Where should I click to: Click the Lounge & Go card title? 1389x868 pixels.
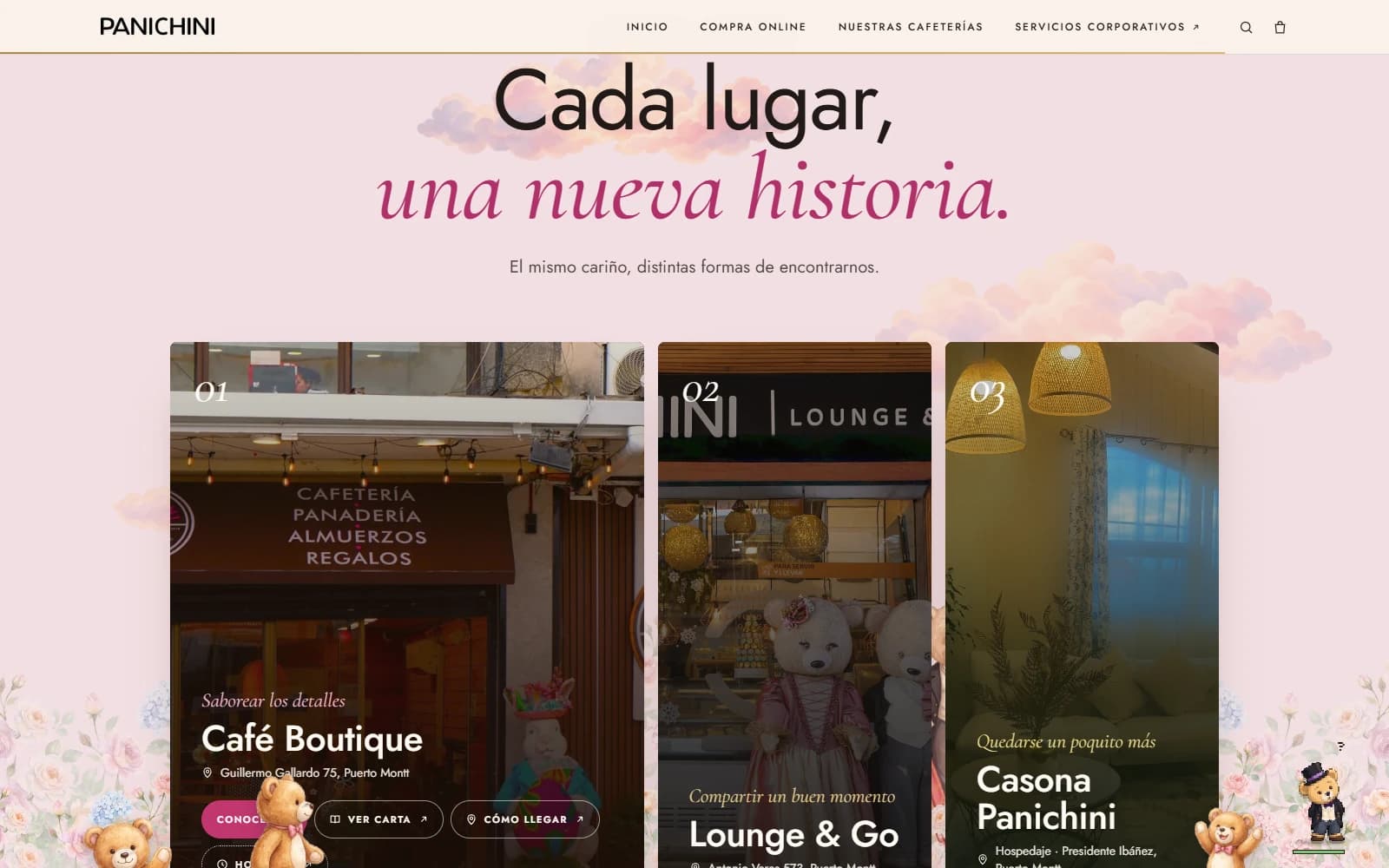pyautogui.click(x=793, y=835)
